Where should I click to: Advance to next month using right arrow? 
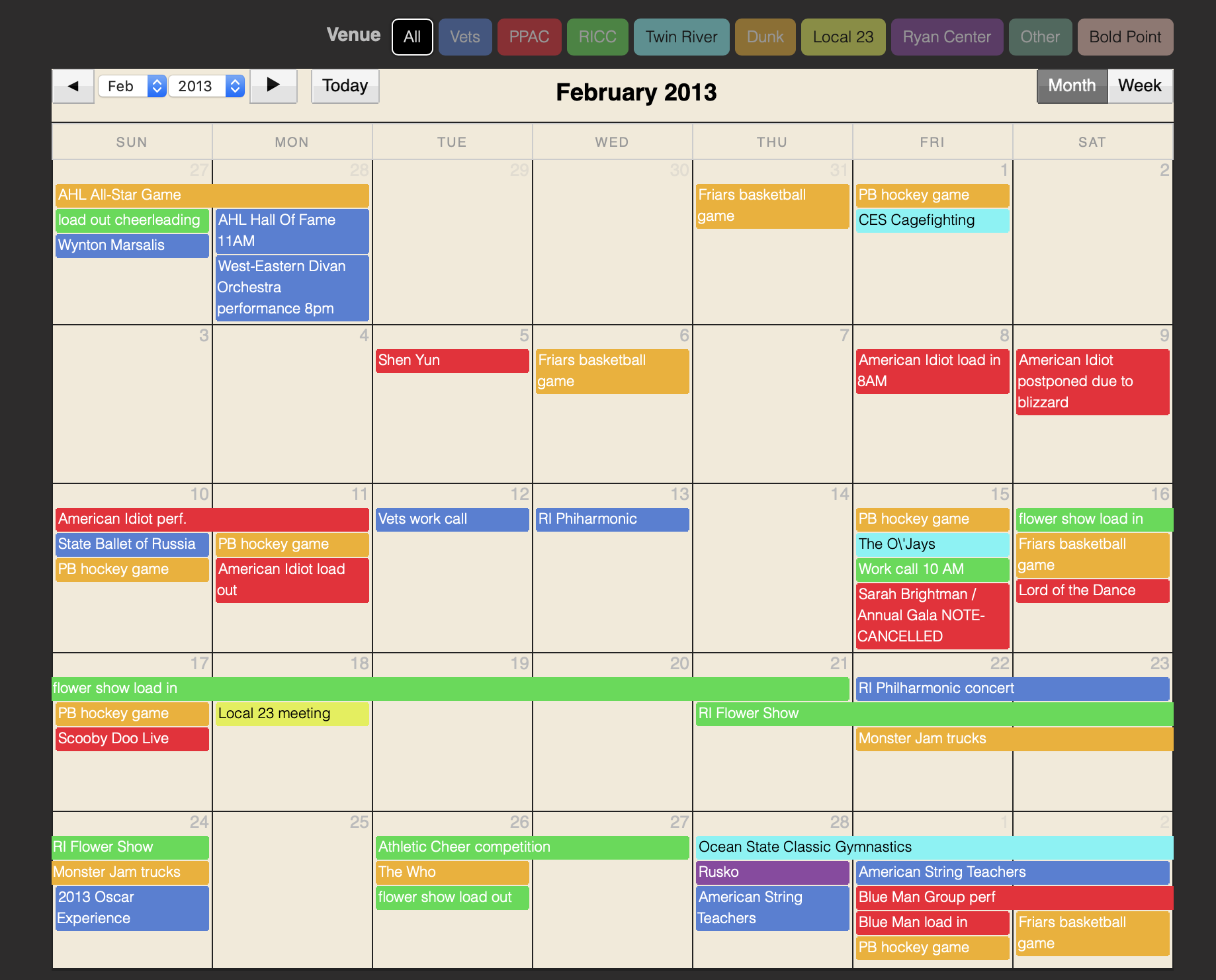coord(273,86)
